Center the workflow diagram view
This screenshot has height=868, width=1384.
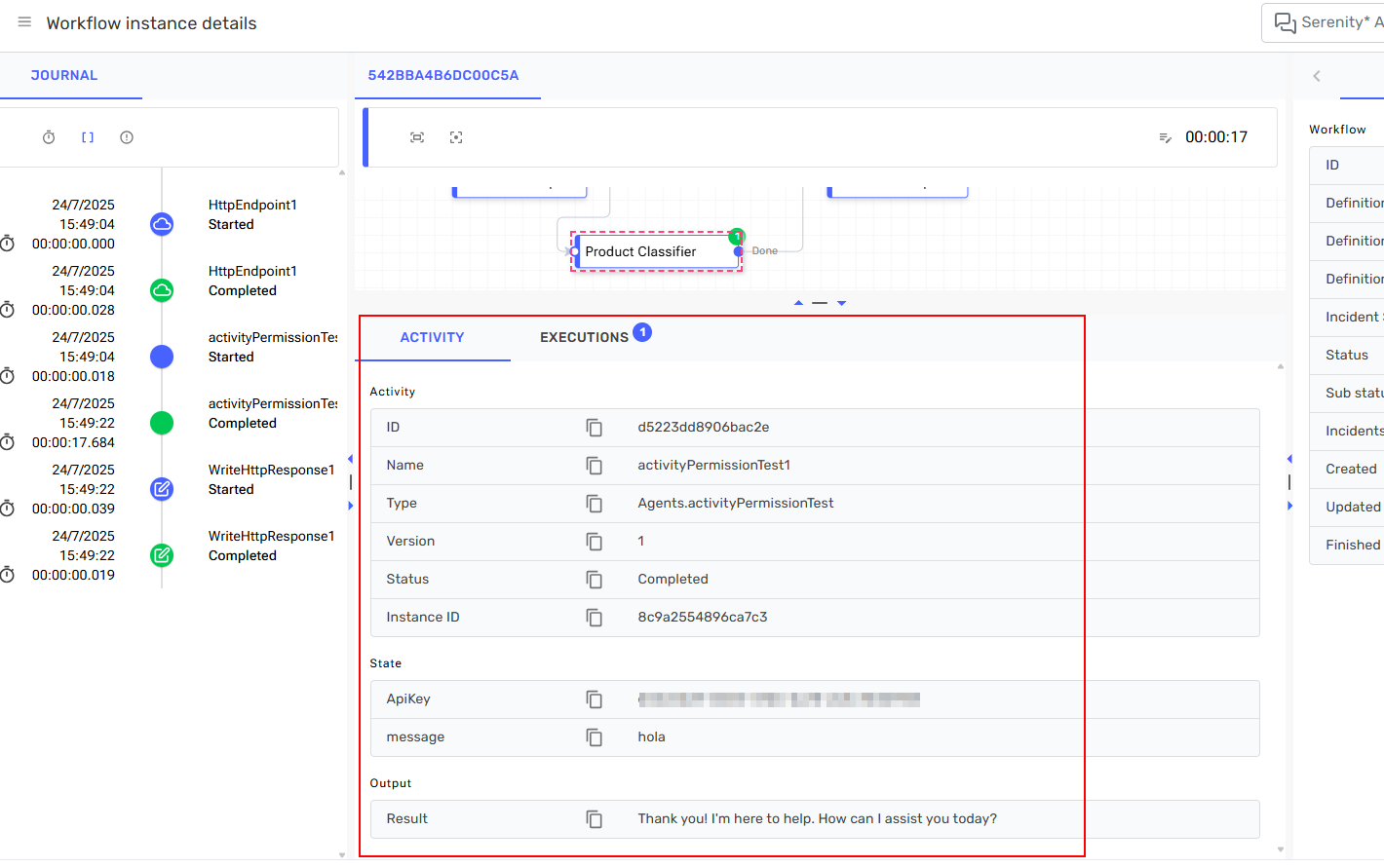(x=455, y=137)
